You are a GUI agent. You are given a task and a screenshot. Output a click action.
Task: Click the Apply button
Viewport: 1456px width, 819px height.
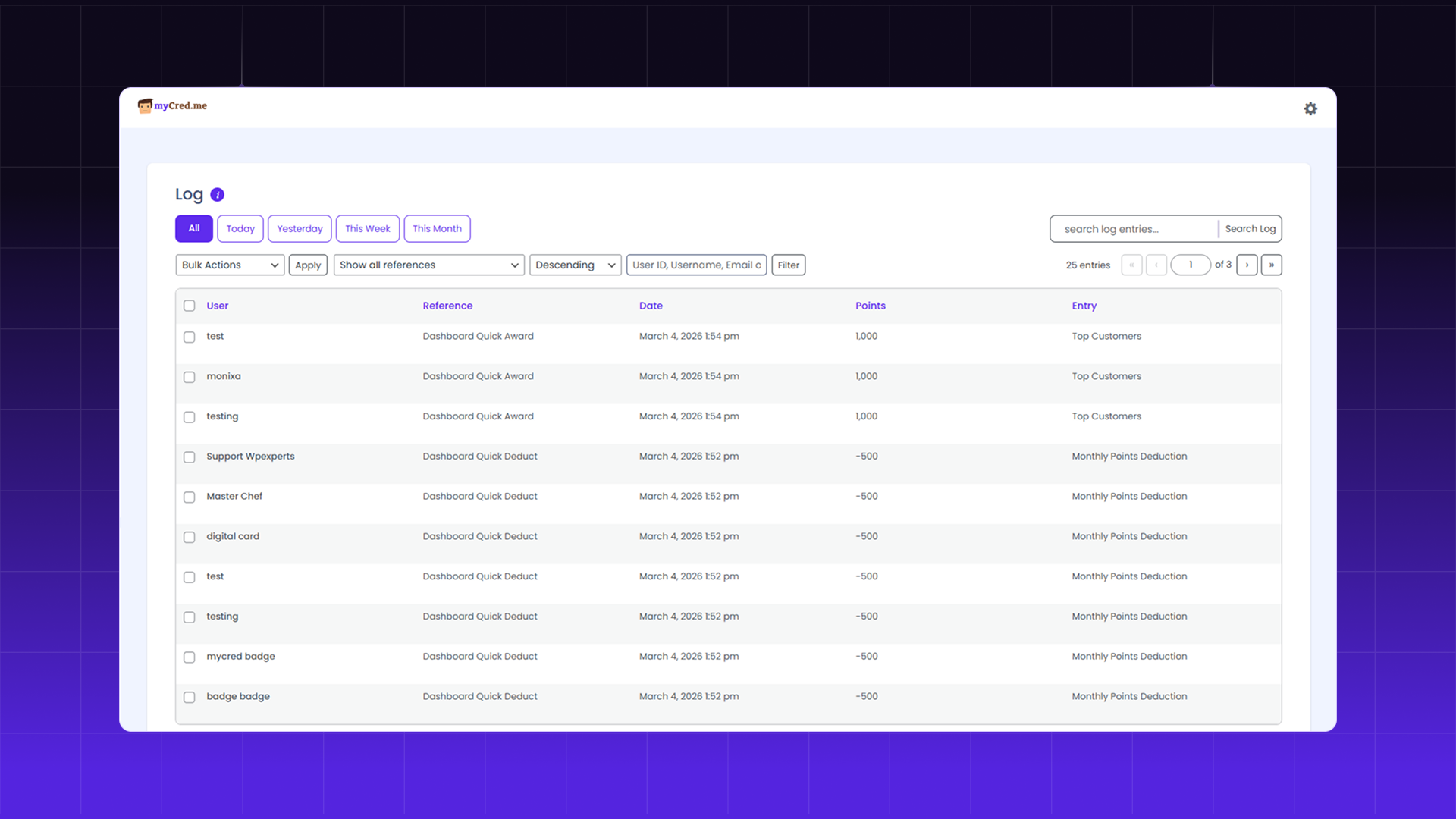point(308,265)
